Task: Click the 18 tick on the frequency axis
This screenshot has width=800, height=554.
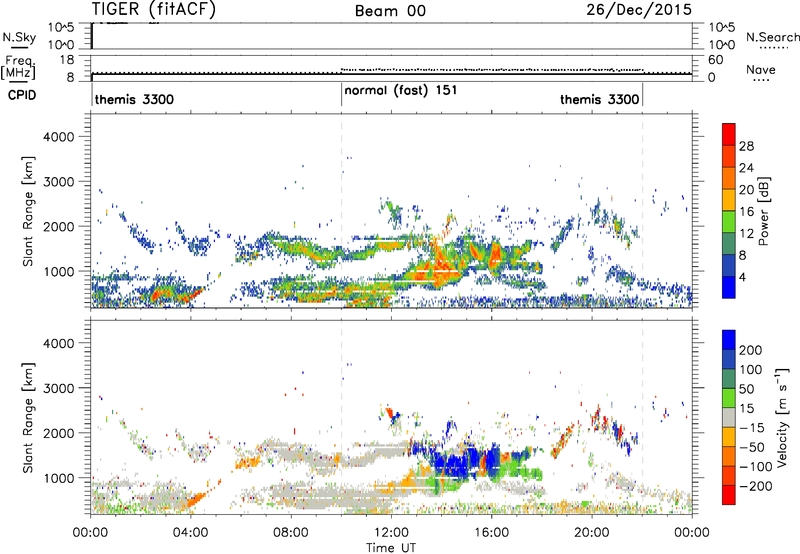Action: pyautogui.click(x=67, y=60)
